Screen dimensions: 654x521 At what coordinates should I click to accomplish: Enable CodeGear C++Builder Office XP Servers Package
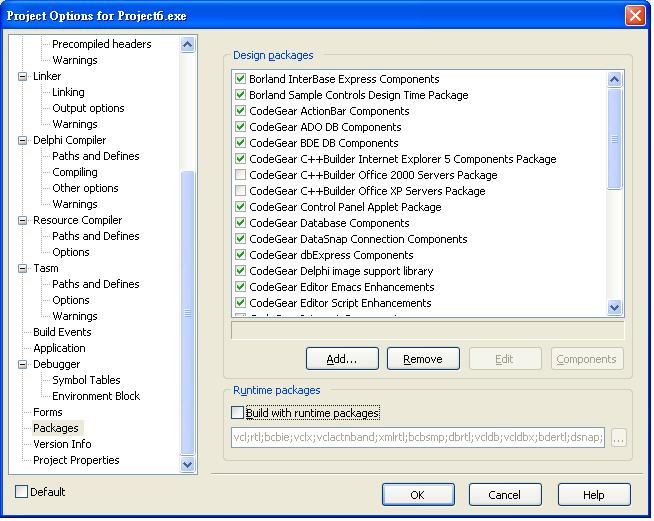[x=240, y=191]
